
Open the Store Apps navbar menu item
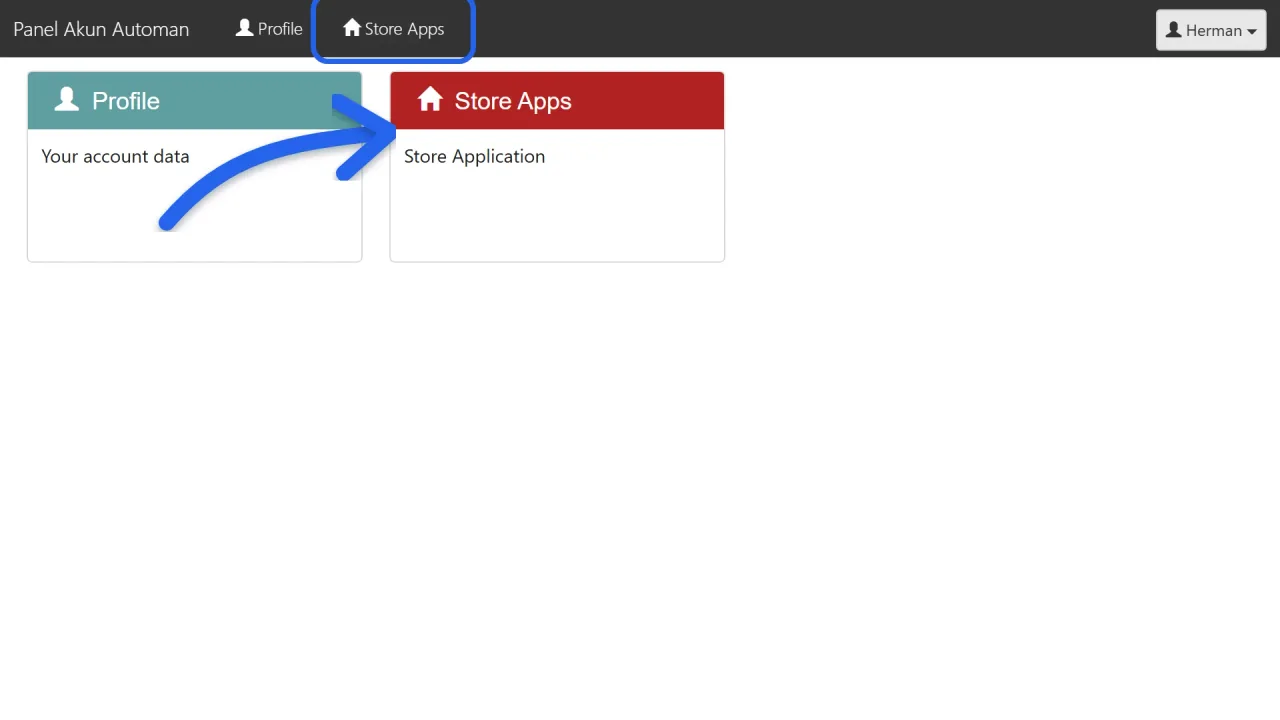393,29
